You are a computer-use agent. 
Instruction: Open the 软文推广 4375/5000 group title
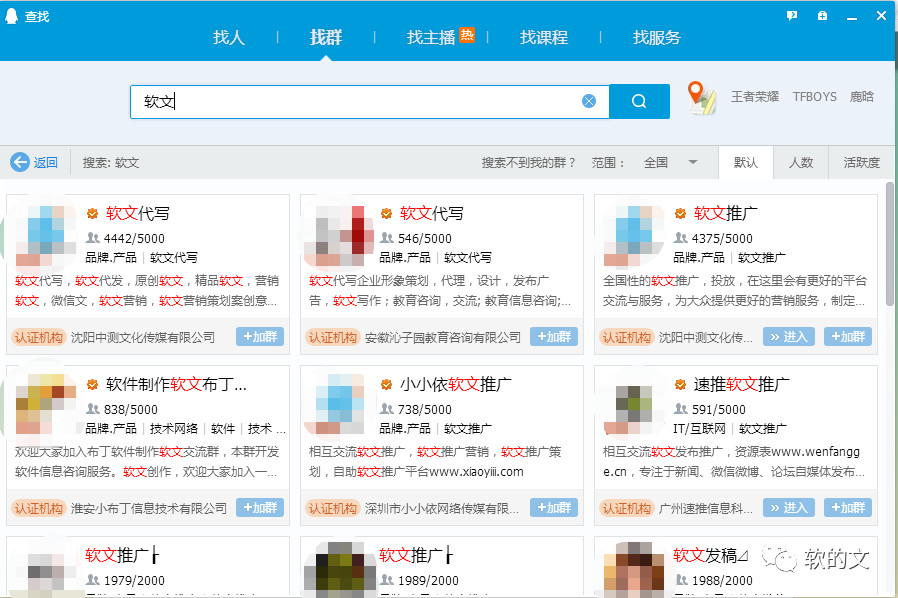[x=726, y=214]
